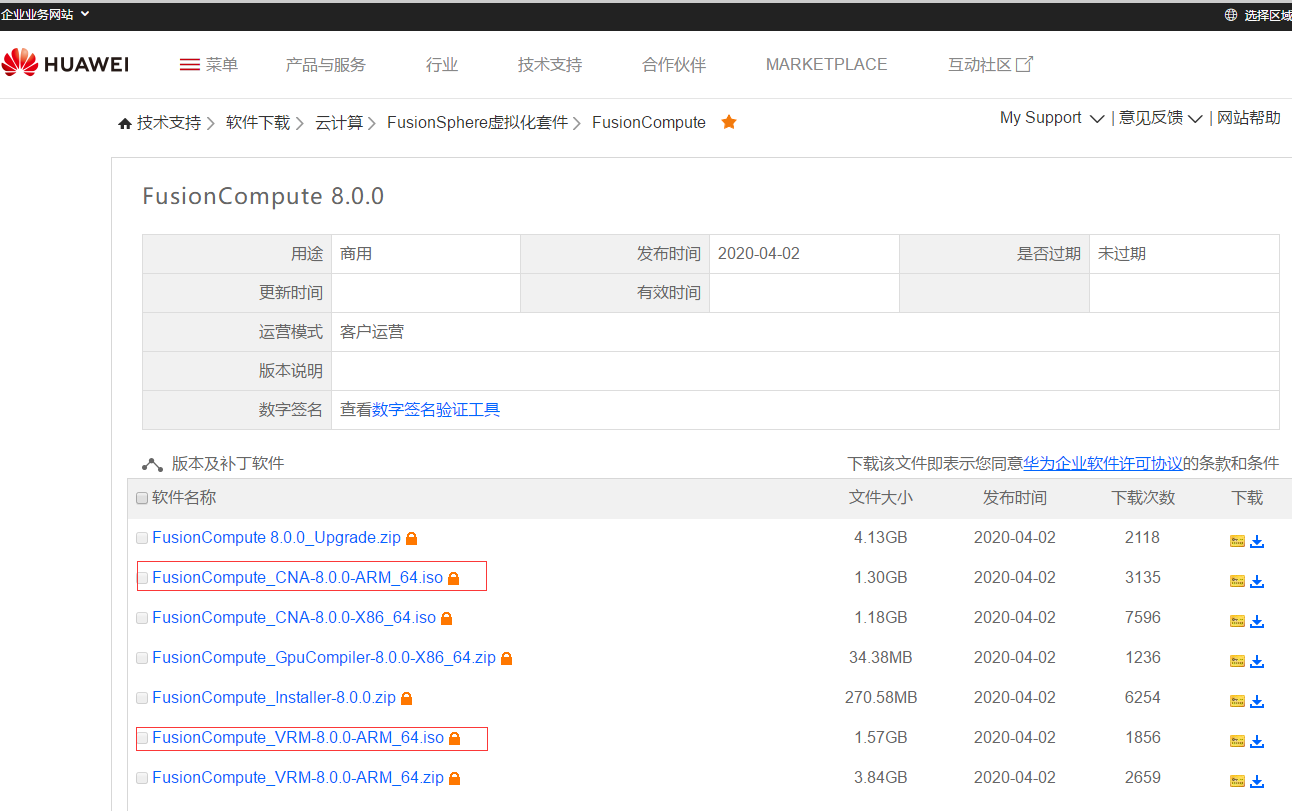Favorite FusionCompute with the orange star
Image resolution: width=1292 pixels, height=811 pixels.
pos(729,122)
